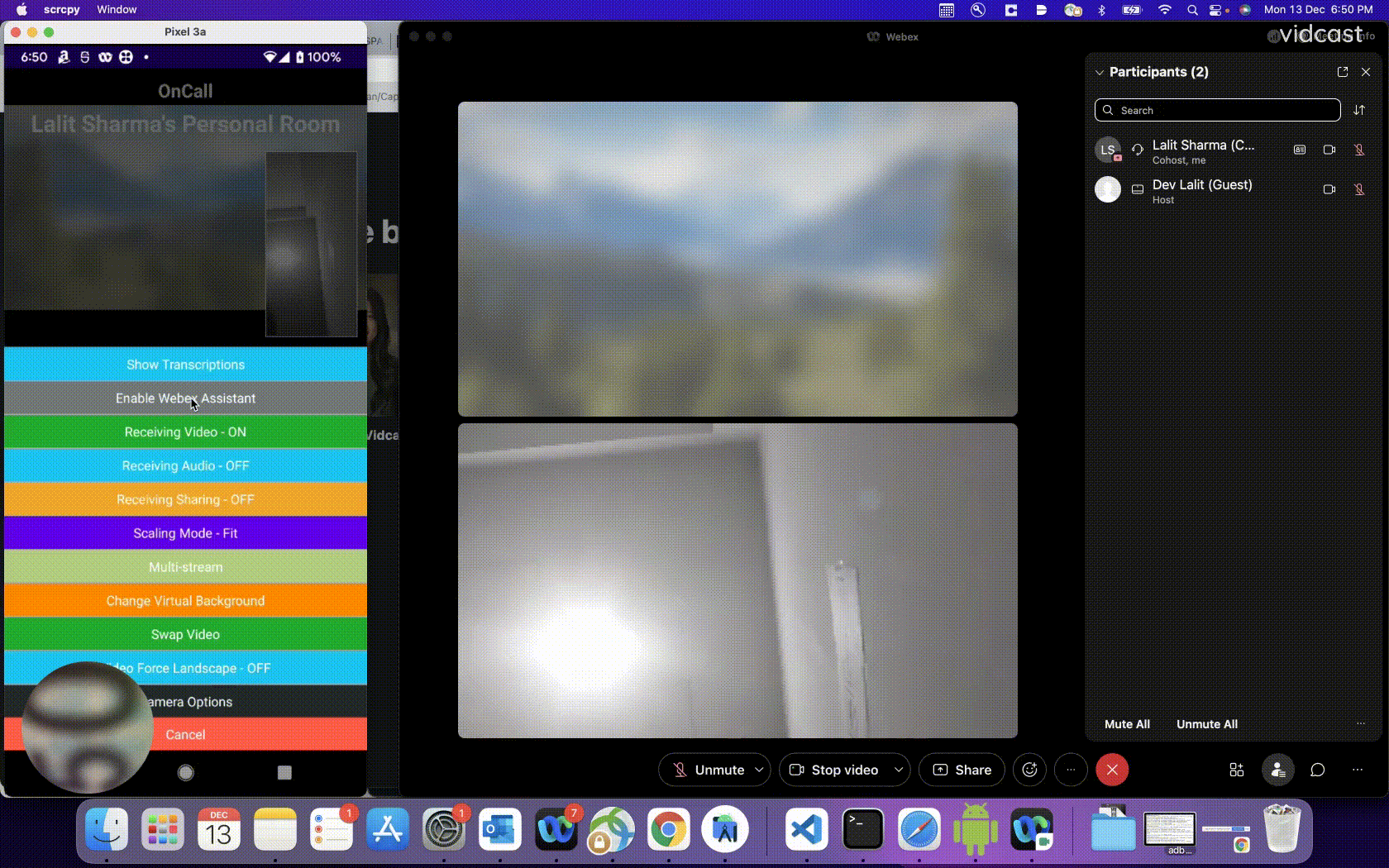The image size is (1389, 868).
Task: Click the red leave meeting button
Action: coord(1112,770)
